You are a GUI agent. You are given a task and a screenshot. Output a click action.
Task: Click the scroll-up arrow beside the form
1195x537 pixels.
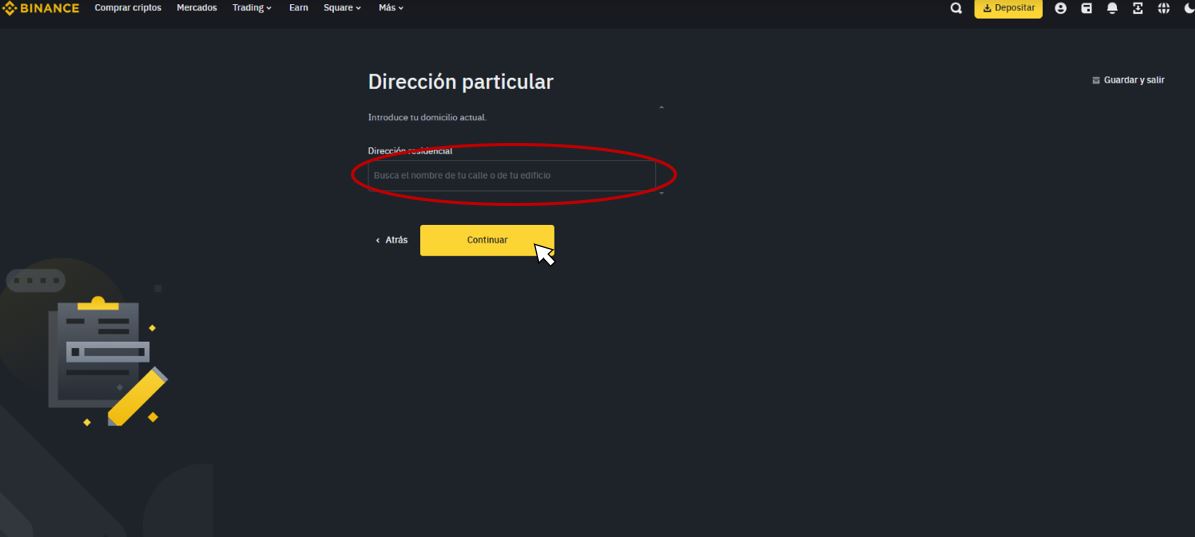click(x=661, y=107)
